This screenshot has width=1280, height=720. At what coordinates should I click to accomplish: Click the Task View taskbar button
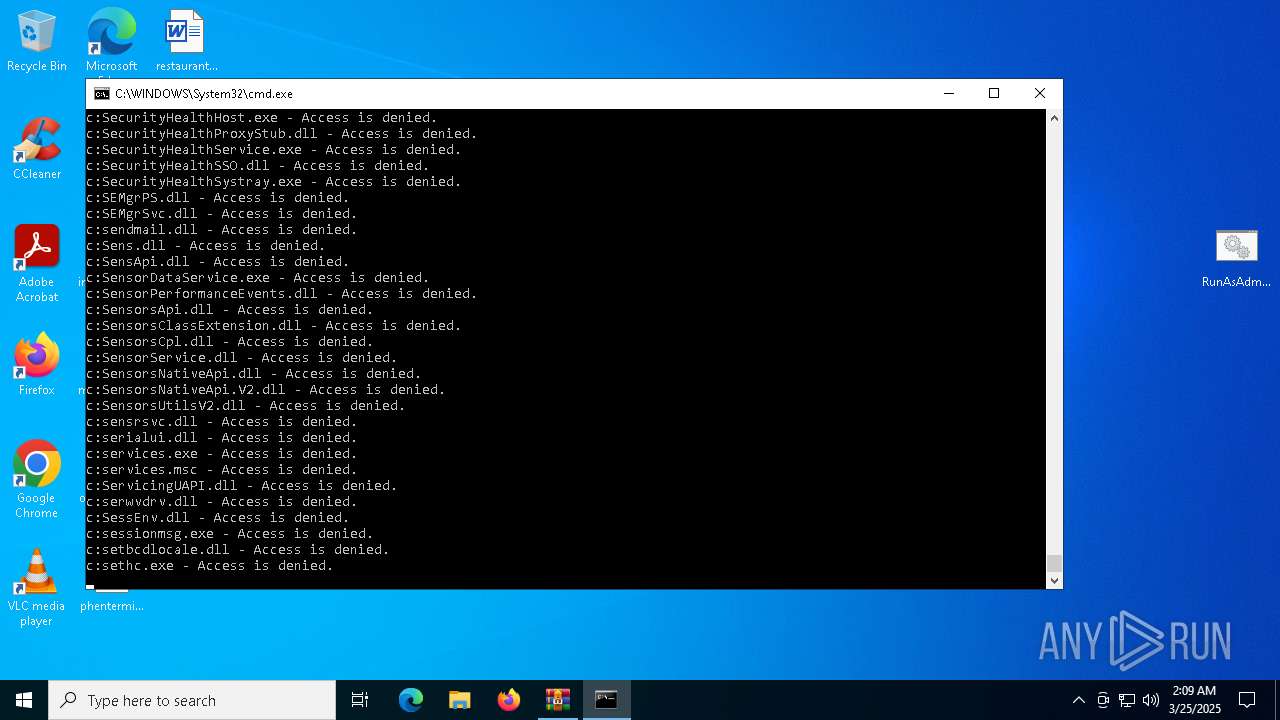pyautogui.click(x=360, y=700)
